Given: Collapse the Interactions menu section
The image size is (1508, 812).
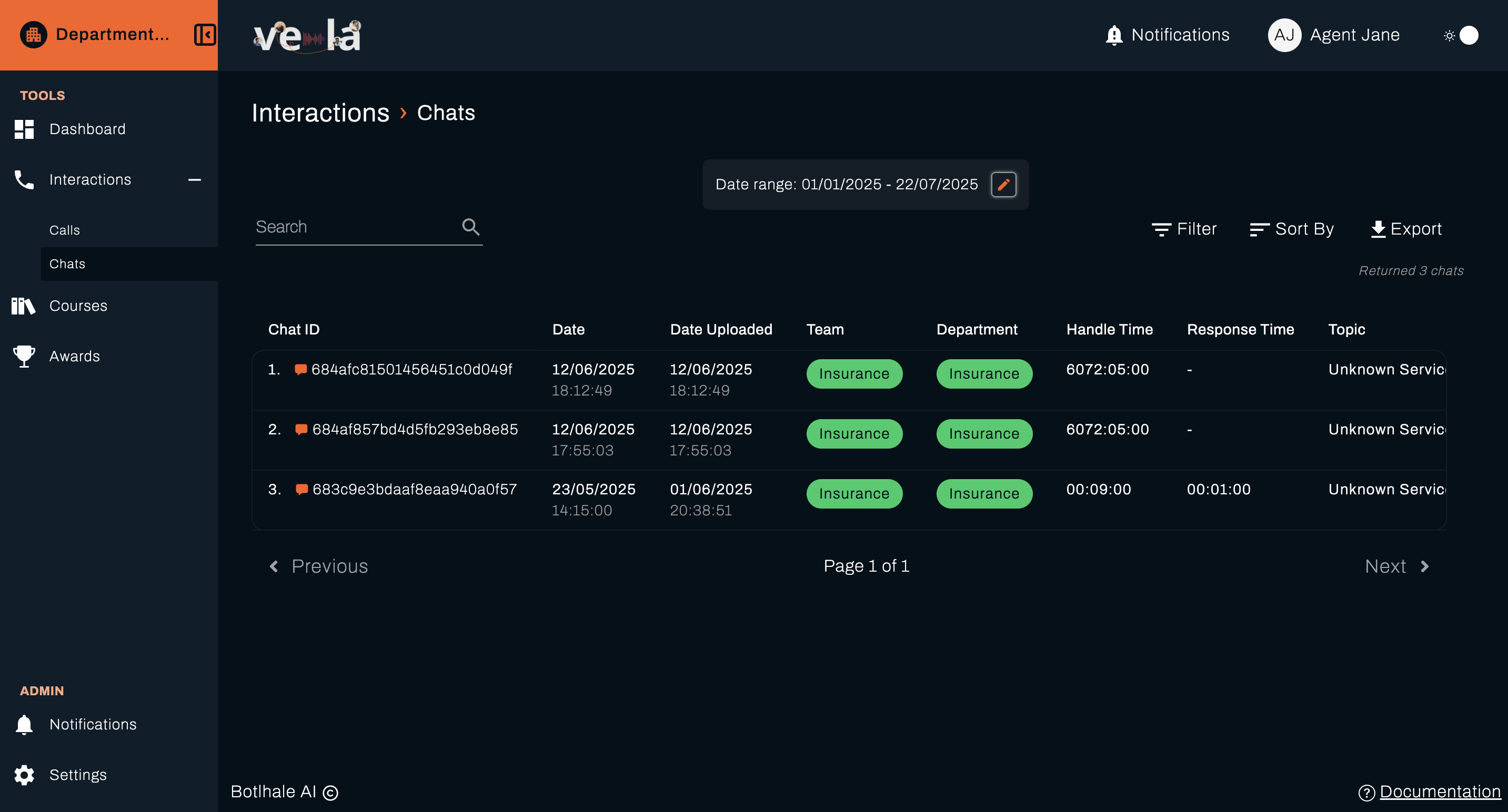Looking at the screenshot, I should pos(194,180).
